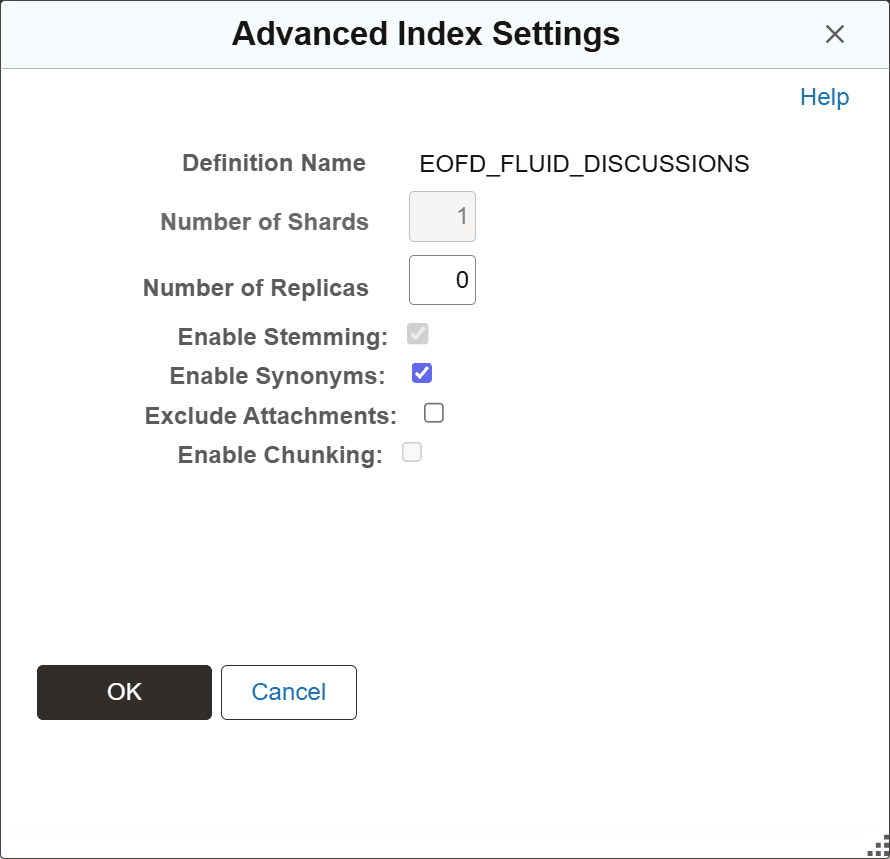Check the Exclude Attachments checkbox
The height and width of the screenshot is (859, 890).
coord(434,413)
